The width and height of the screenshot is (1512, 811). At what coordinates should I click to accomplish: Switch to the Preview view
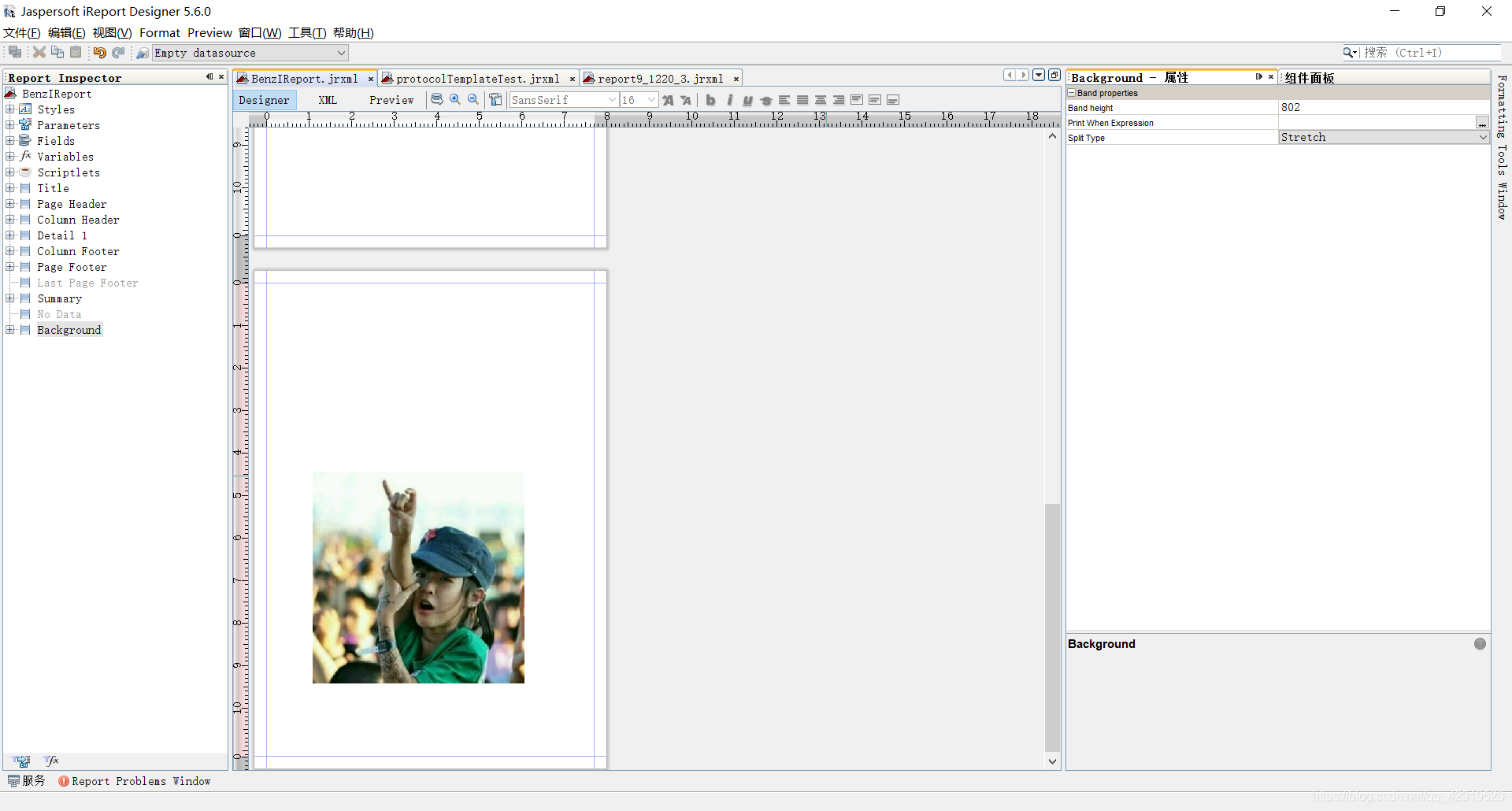pyautogui.click(x=391, y=100)
